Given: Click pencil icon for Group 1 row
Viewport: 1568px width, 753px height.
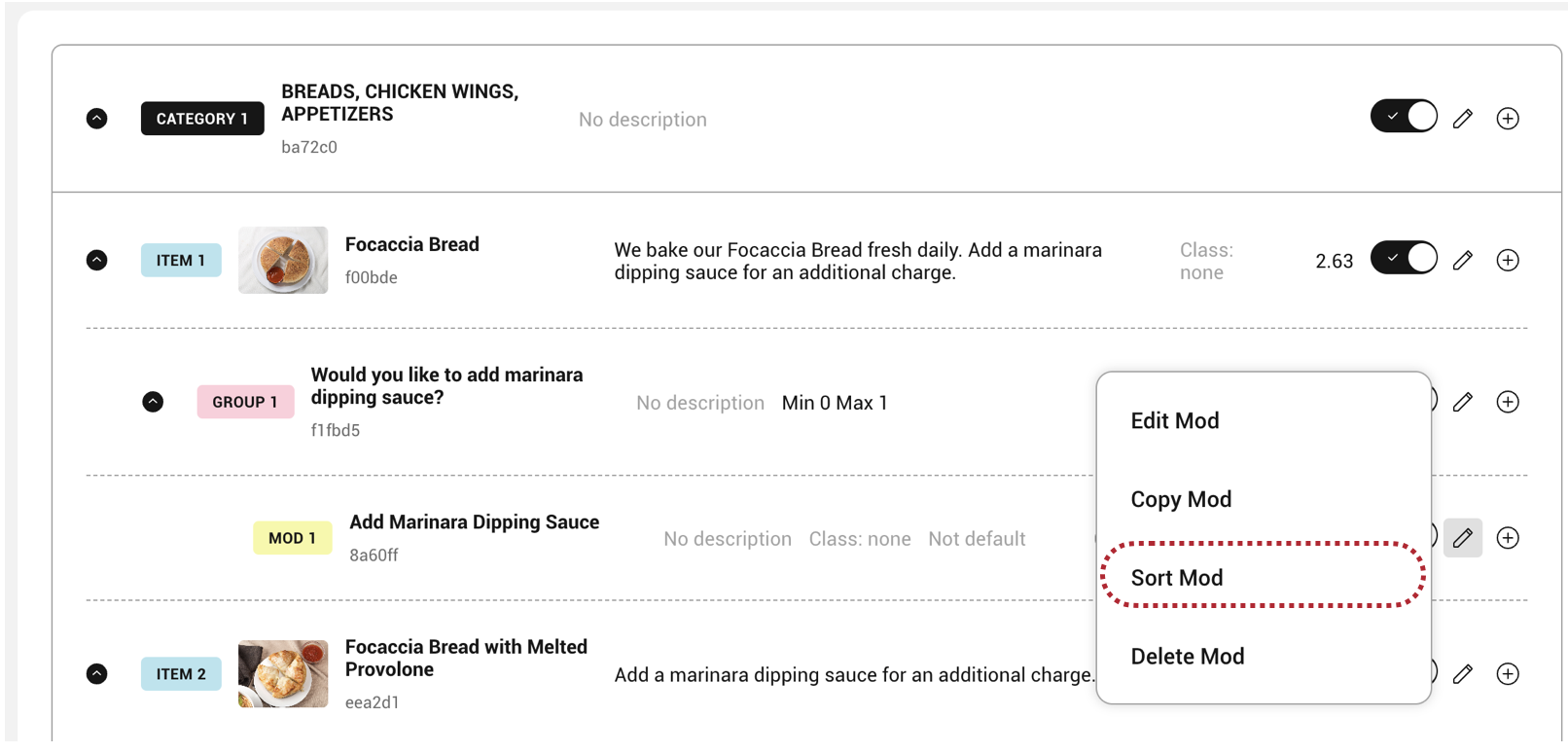Looking at the screenshot, I should pyautogui.click(x=1462, y=402).
